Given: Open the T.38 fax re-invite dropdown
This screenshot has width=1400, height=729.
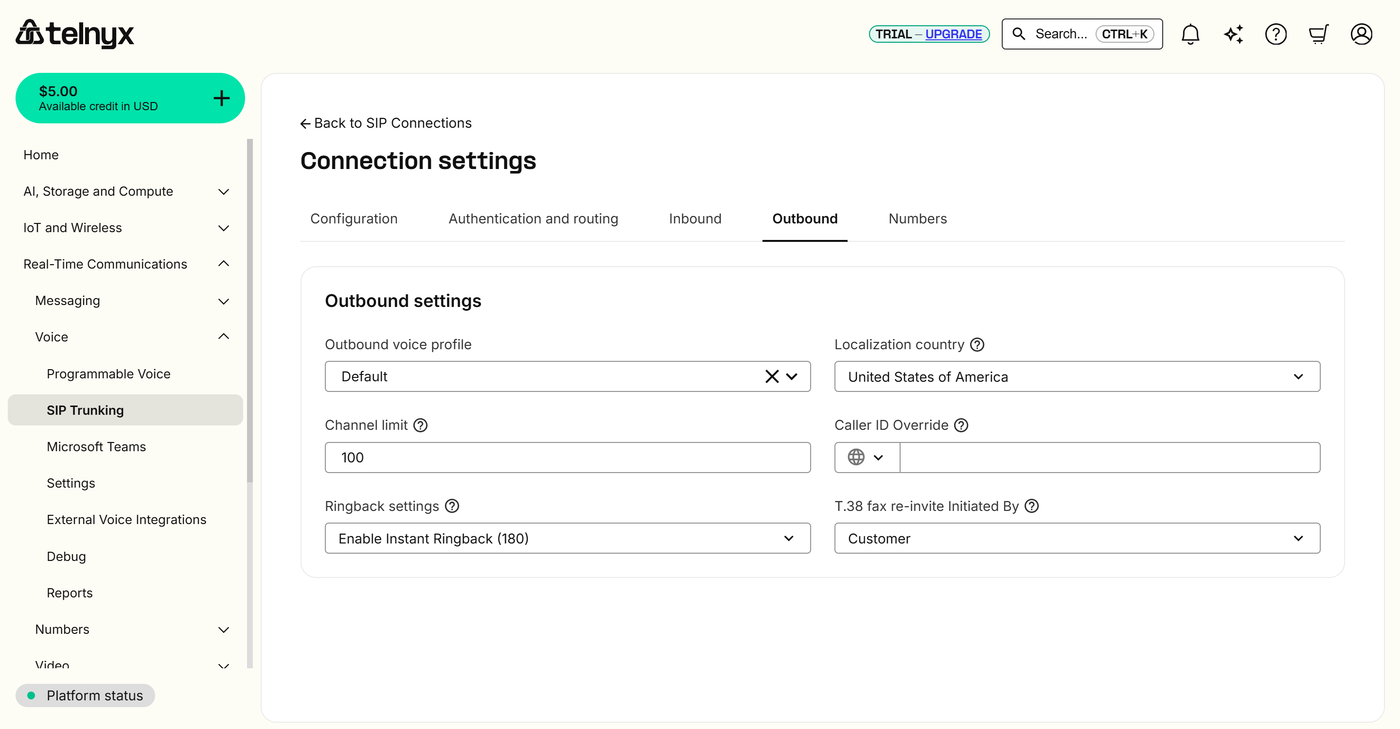Looking at the screenshot, I should (x=1077, y=539).
